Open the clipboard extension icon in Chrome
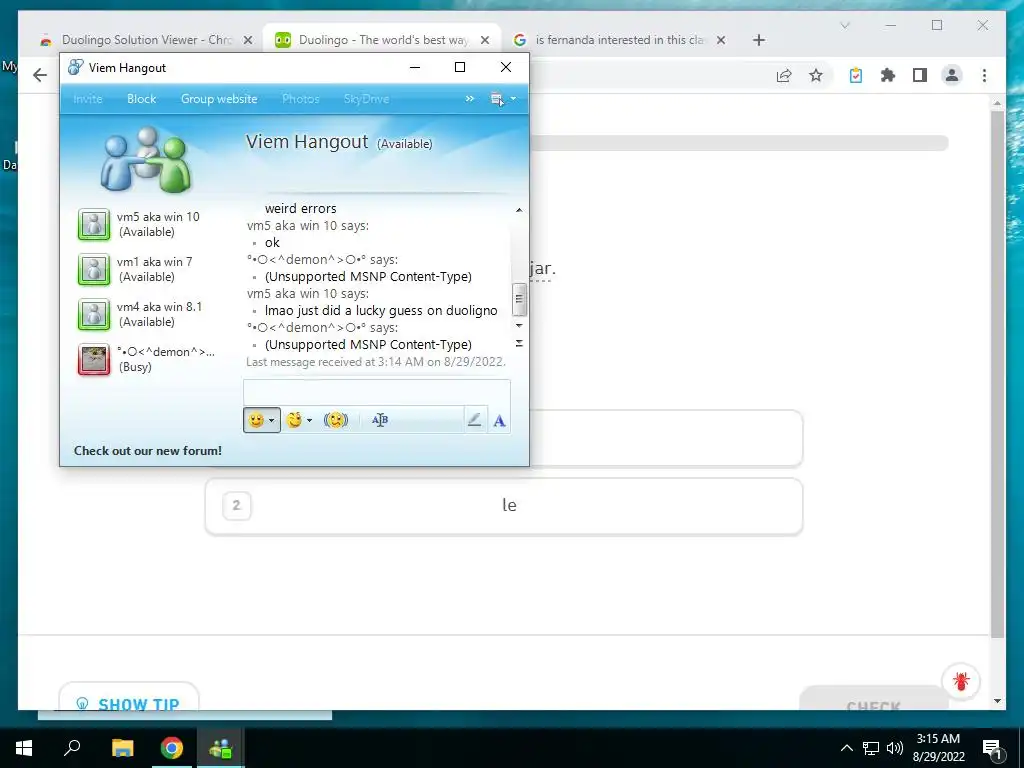The image size is (1024, 768). tap(856, 75)
